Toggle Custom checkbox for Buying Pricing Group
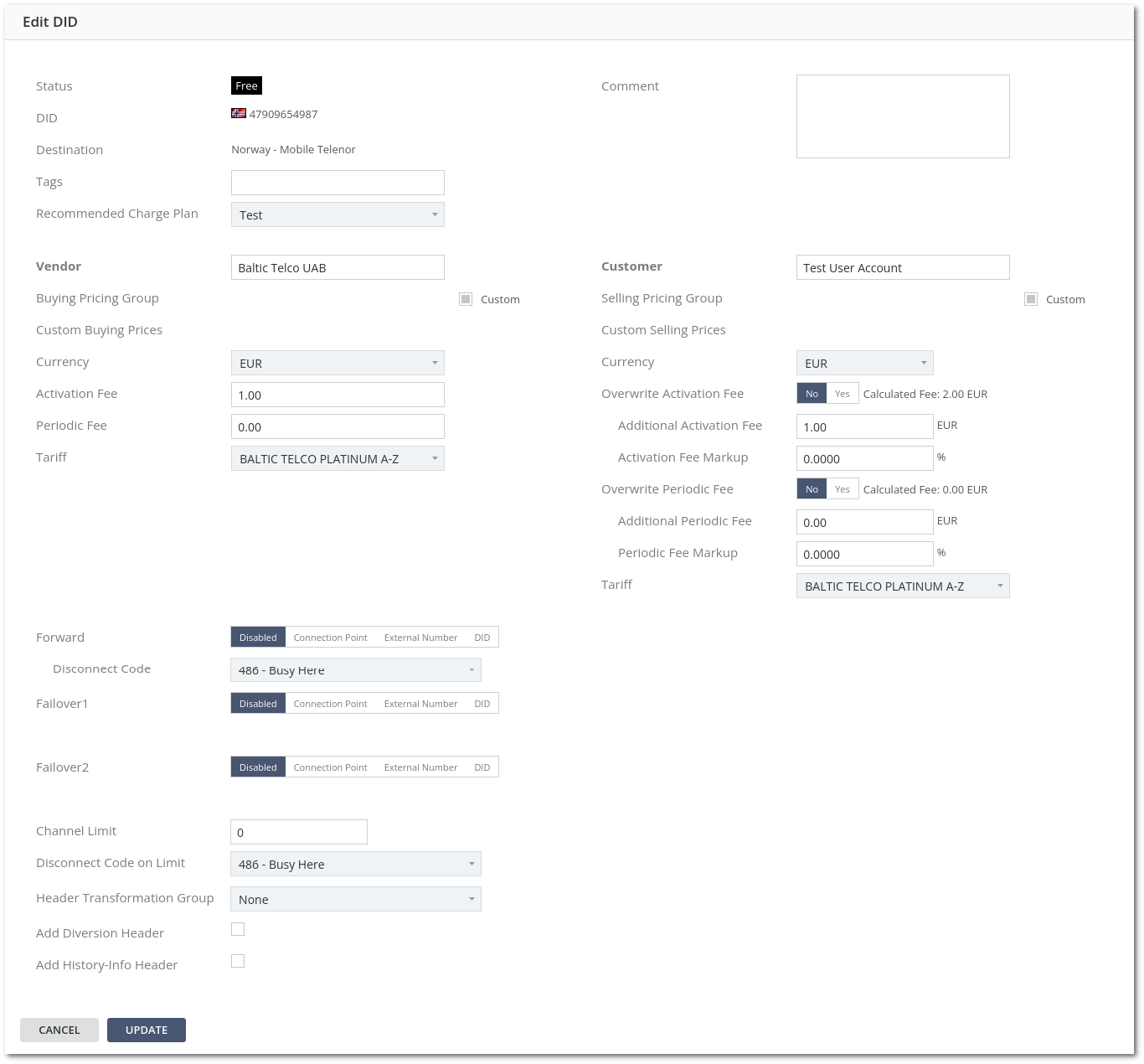The image size is (1144, 1064). click(466, 299)
